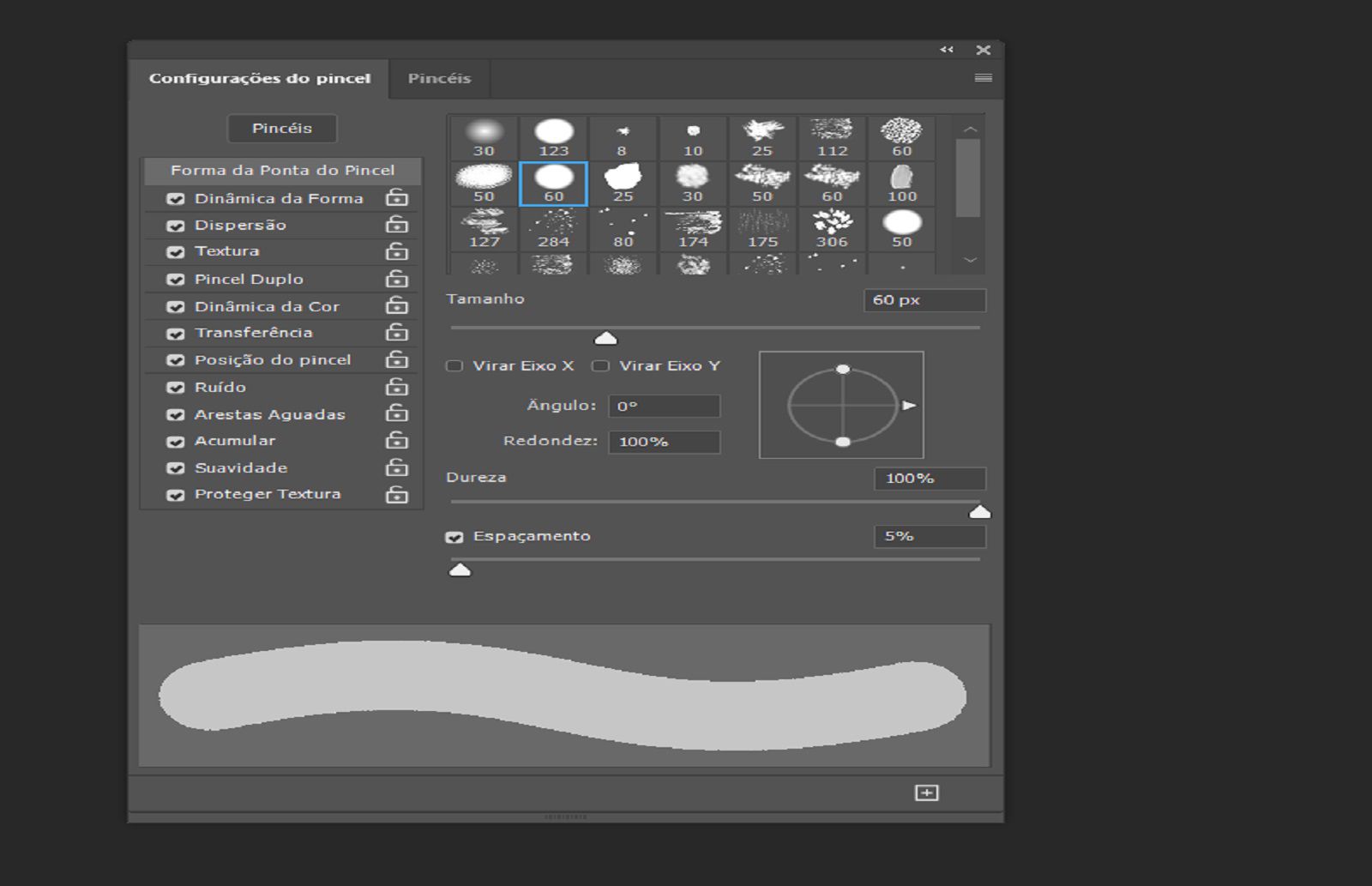
Task: Close the brush settings panel
Action: pos(984,50)
